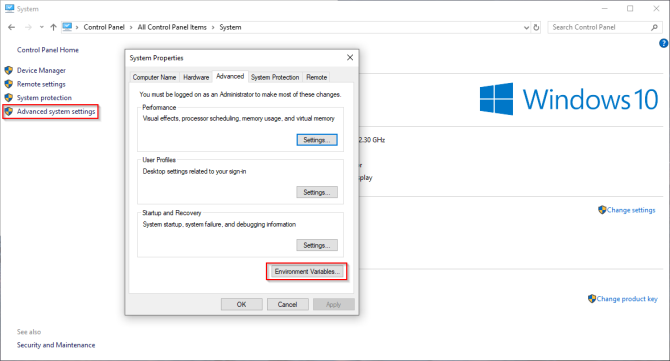Image resolution: width=670 pixels, height=361 pixels.
Task: Open recent locations dropdown arrow
Action: tap(41, 27)
